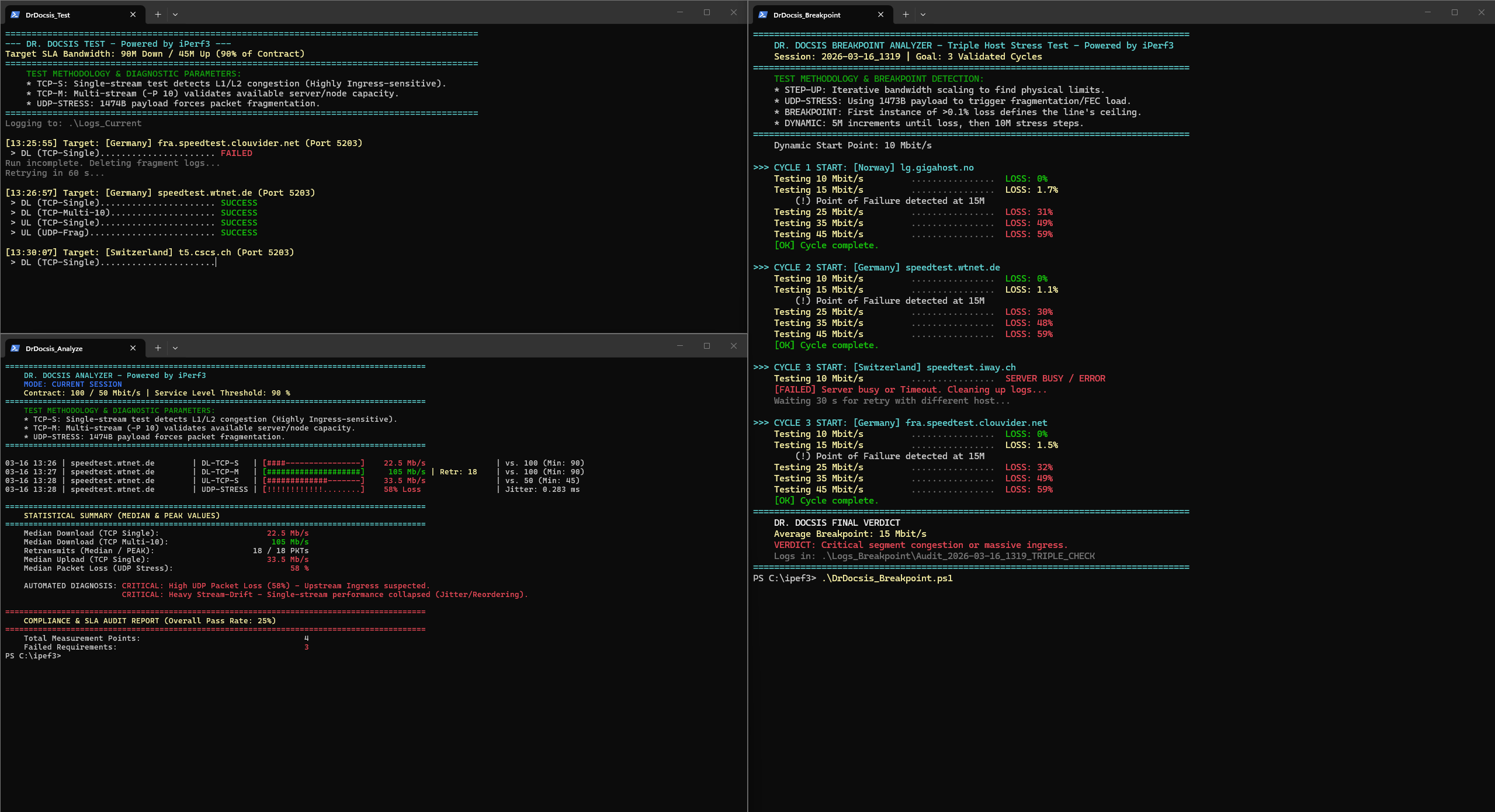Open new tab in DrDocsis_Breakpoint window

click(906, 15)
